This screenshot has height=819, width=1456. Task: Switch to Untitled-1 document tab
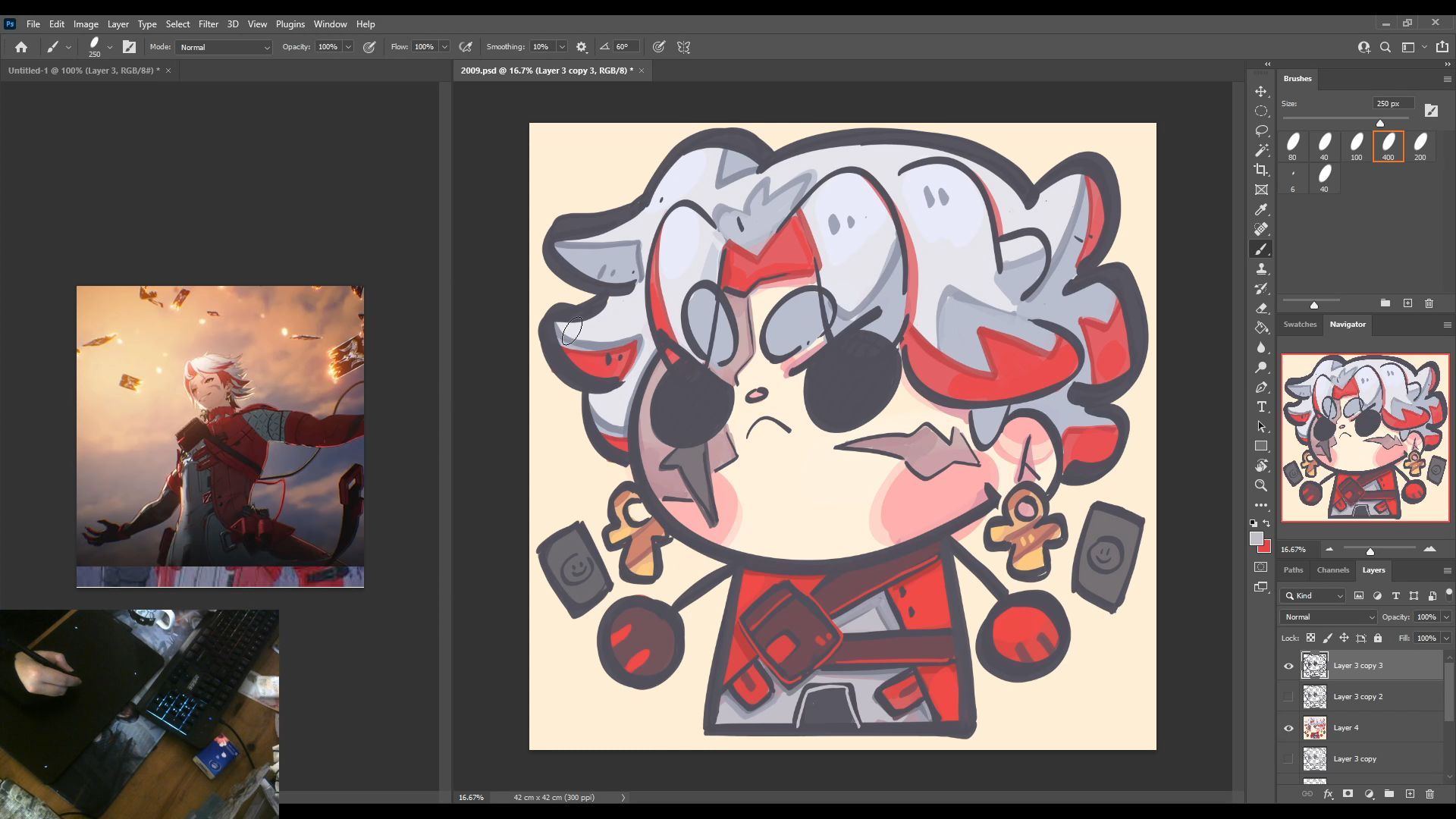point(83,71)
